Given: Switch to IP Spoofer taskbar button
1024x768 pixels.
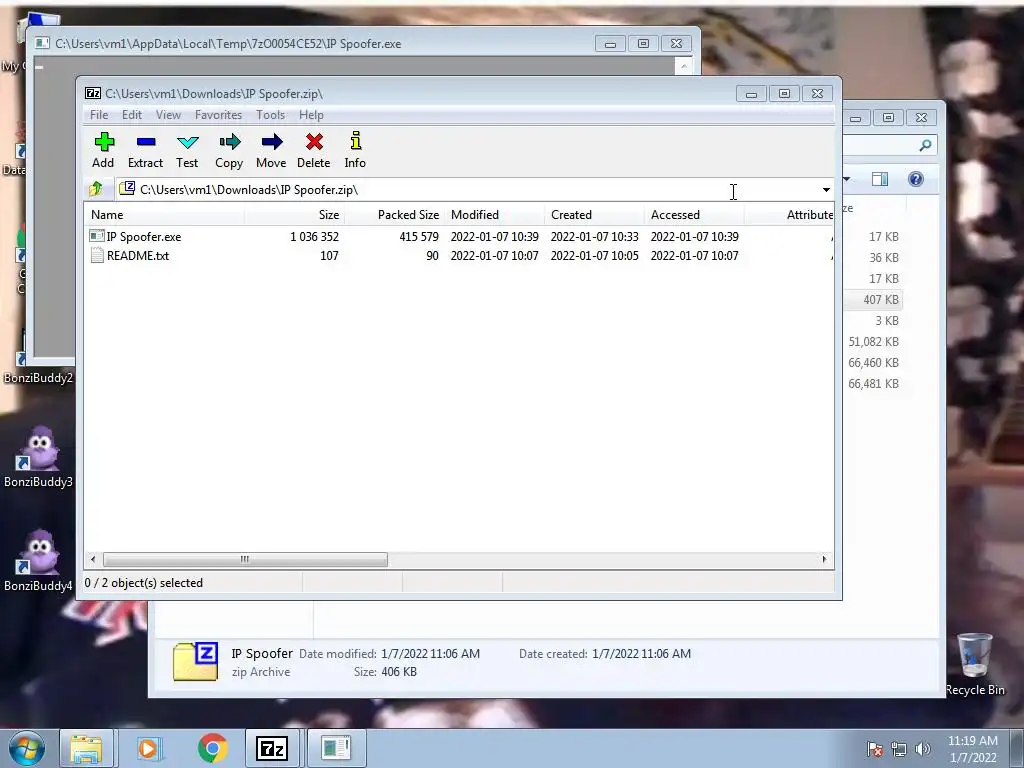Looking at the screenshot, I should click(336, 748).
